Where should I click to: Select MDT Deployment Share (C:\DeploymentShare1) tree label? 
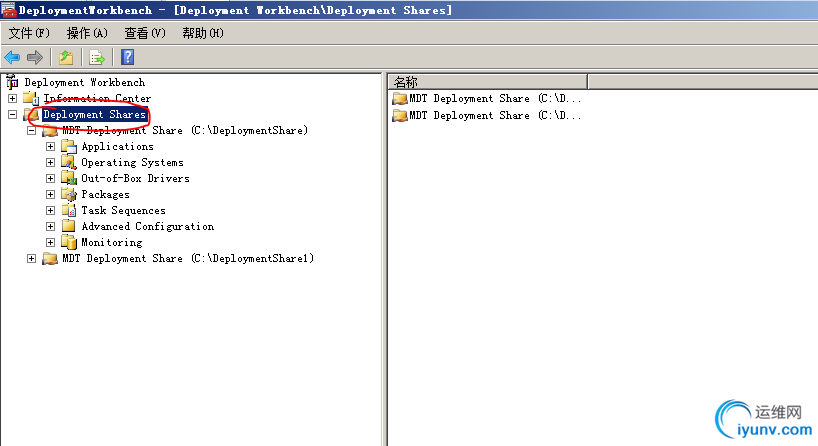(188, 258)
